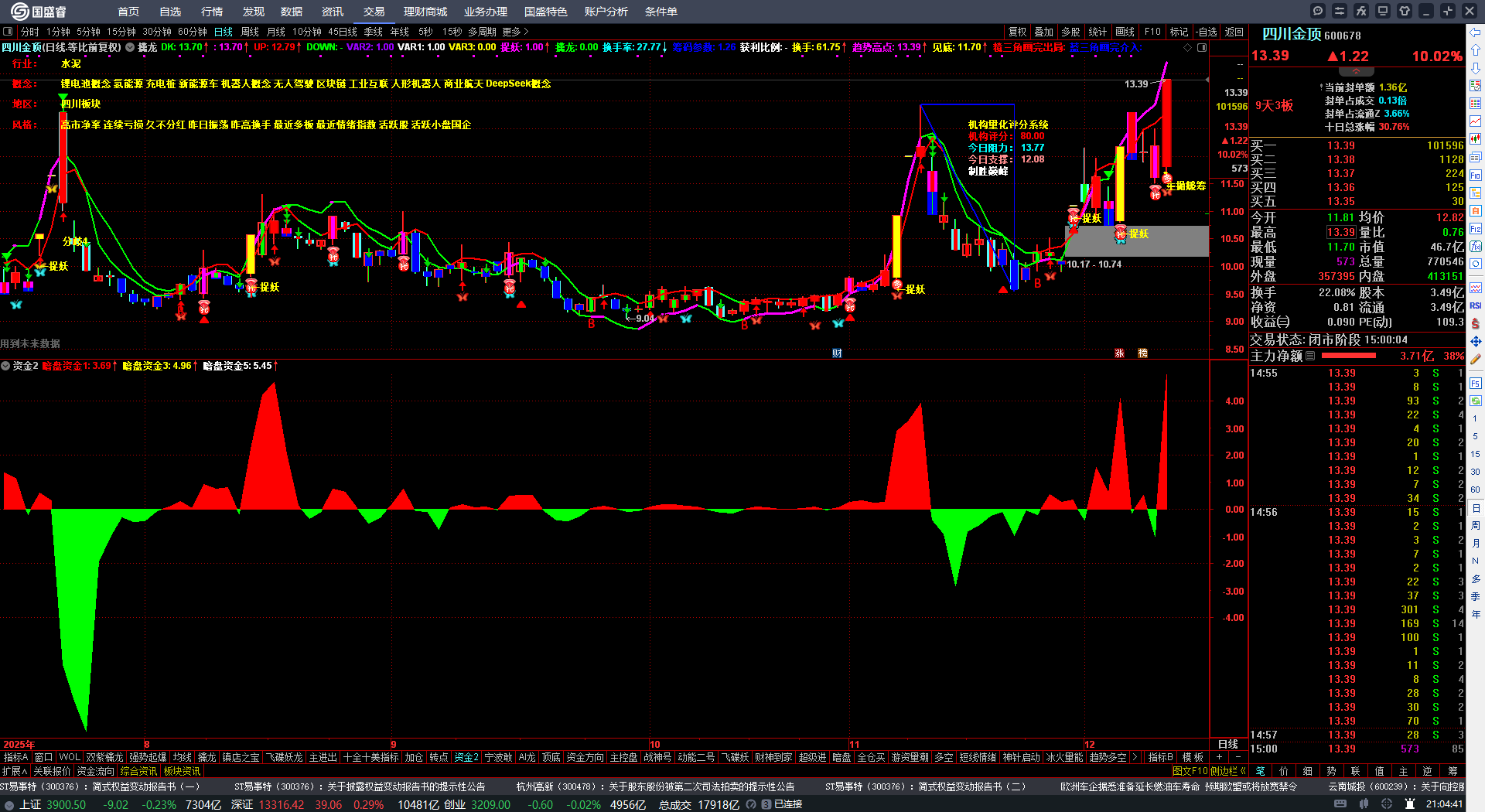Open the settings sliders icon in title bar
1485x812 pixels.
pos(1340,11)
